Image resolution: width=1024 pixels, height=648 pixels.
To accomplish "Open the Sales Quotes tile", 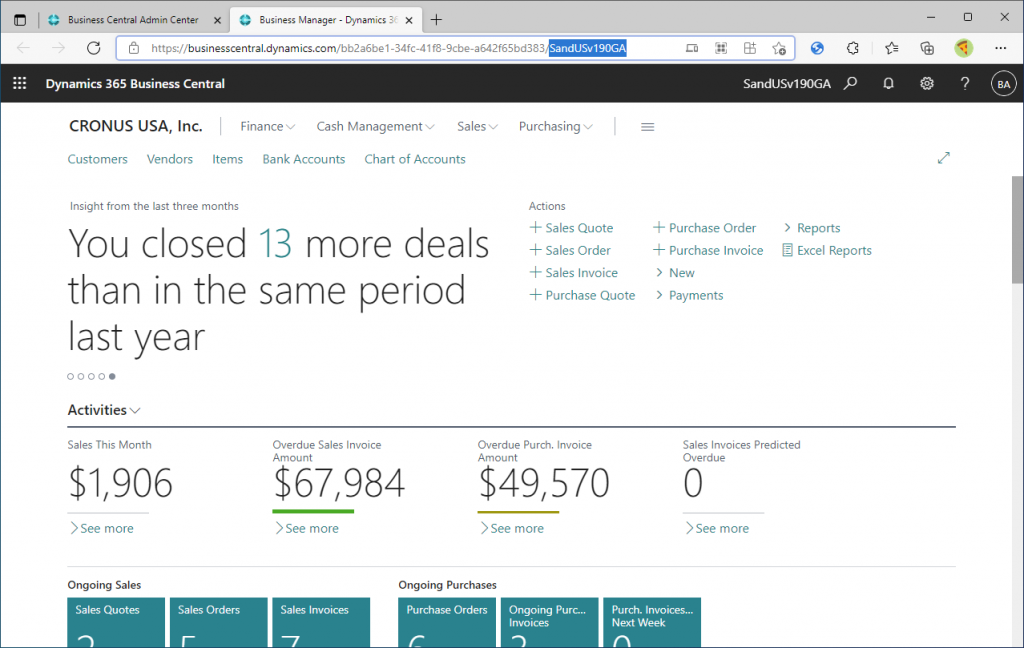I will tap(116, 623).
